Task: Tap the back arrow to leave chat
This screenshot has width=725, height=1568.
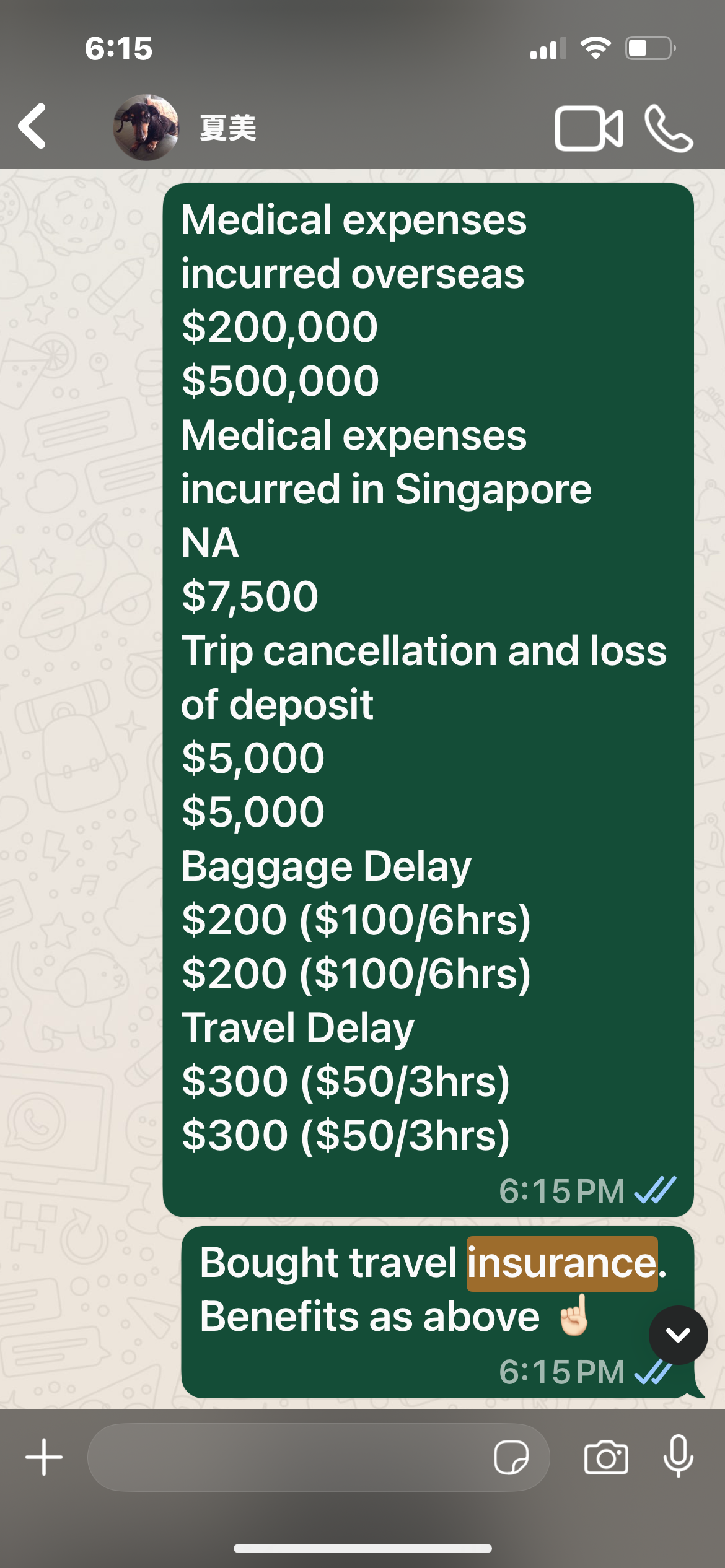Action: (x=32, y=126)
